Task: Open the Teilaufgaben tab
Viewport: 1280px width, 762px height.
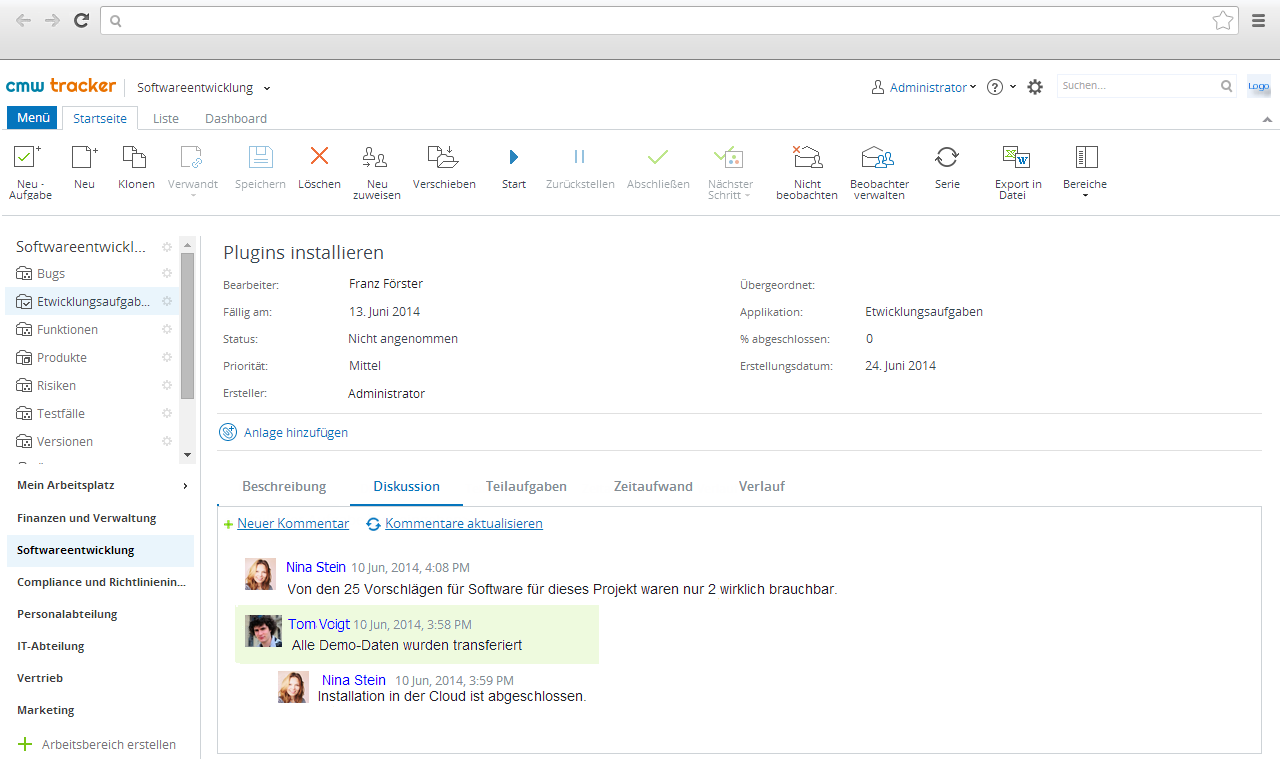Action: pos(526,486)
